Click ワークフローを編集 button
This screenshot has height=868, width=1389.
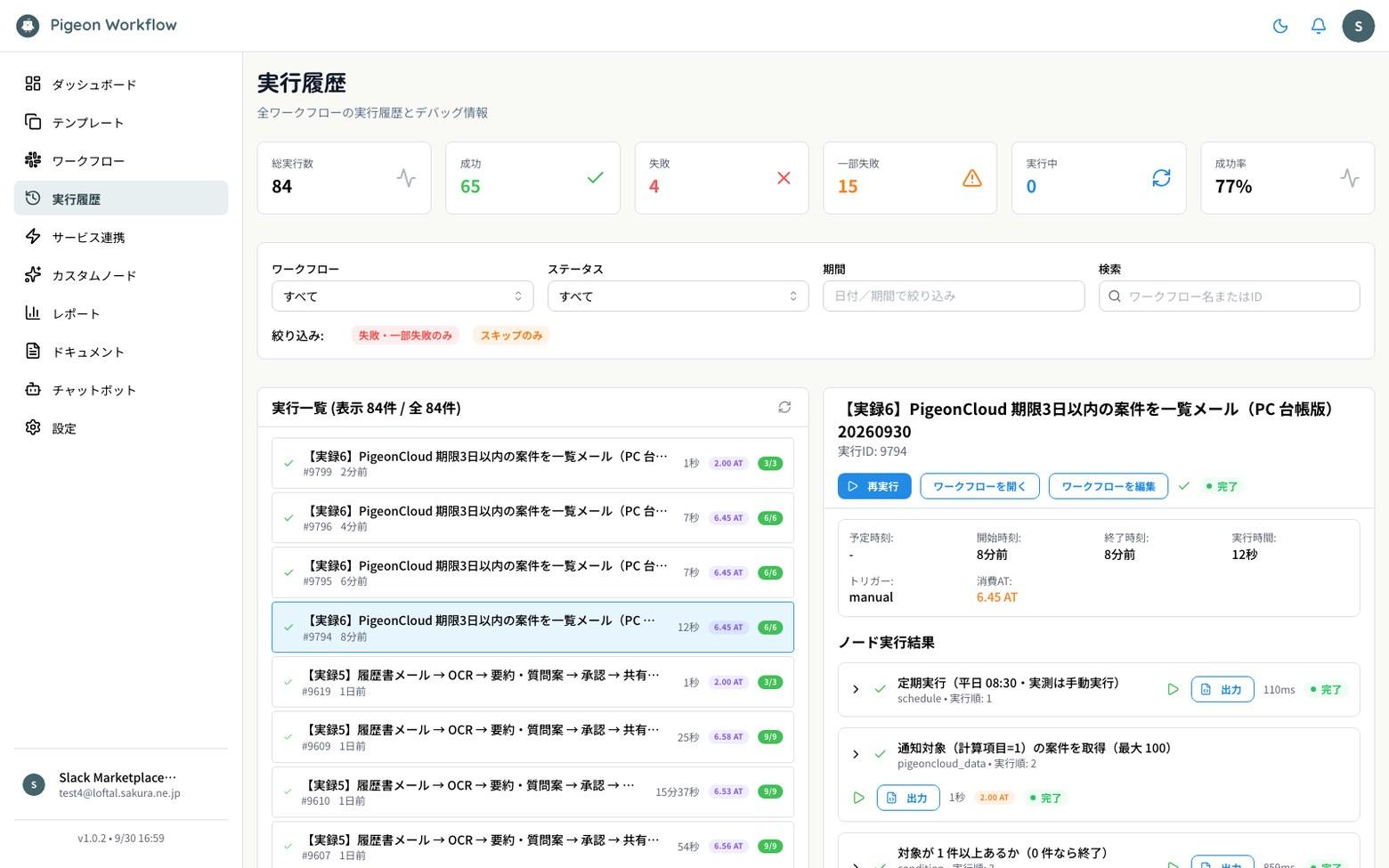(1109, 486)
